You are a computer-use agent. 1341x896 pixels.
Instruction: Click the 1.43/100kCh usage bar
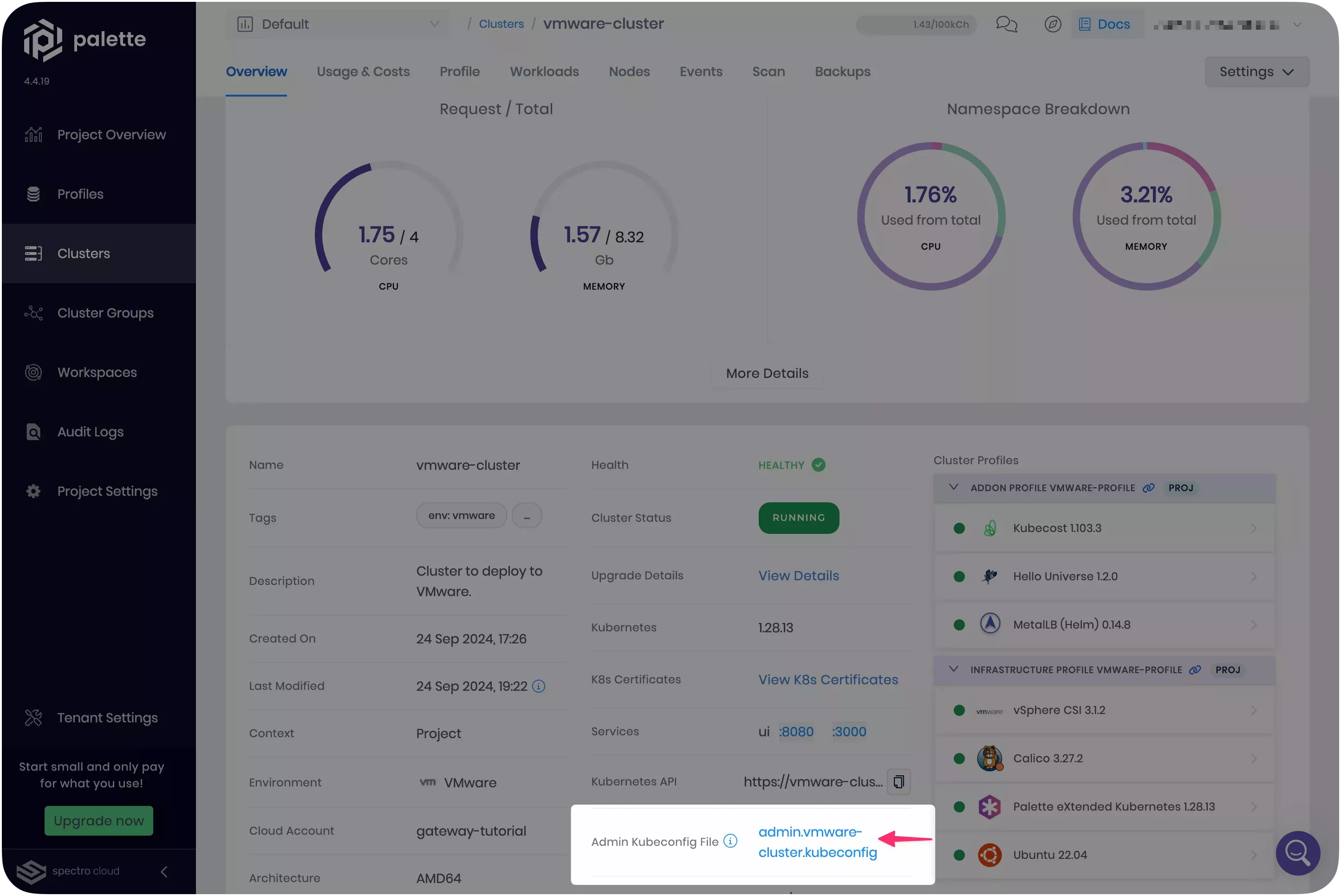916,25
